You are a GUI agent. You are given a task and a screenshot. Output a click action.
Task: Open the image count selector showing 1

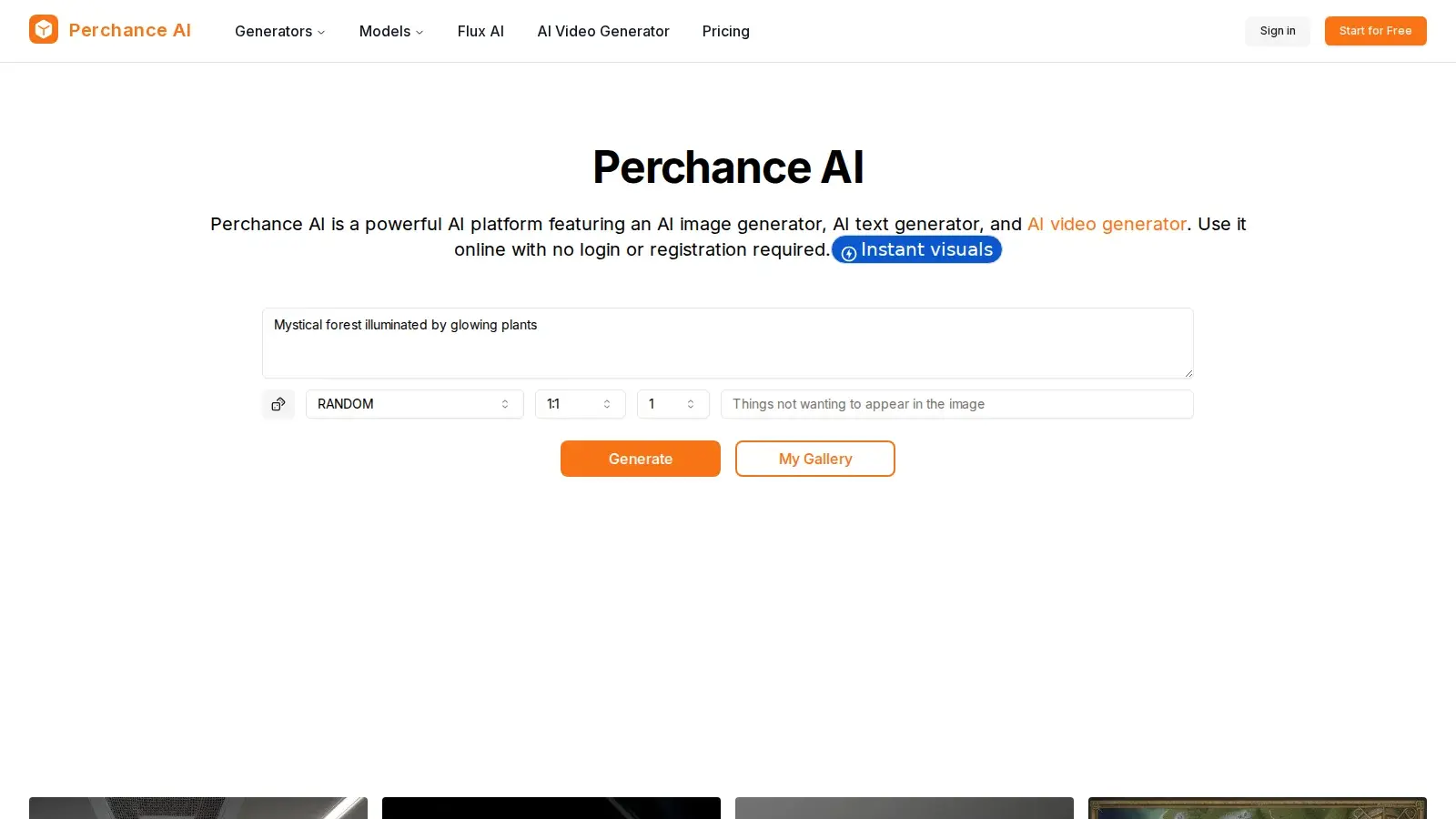(x=672, y=404)
